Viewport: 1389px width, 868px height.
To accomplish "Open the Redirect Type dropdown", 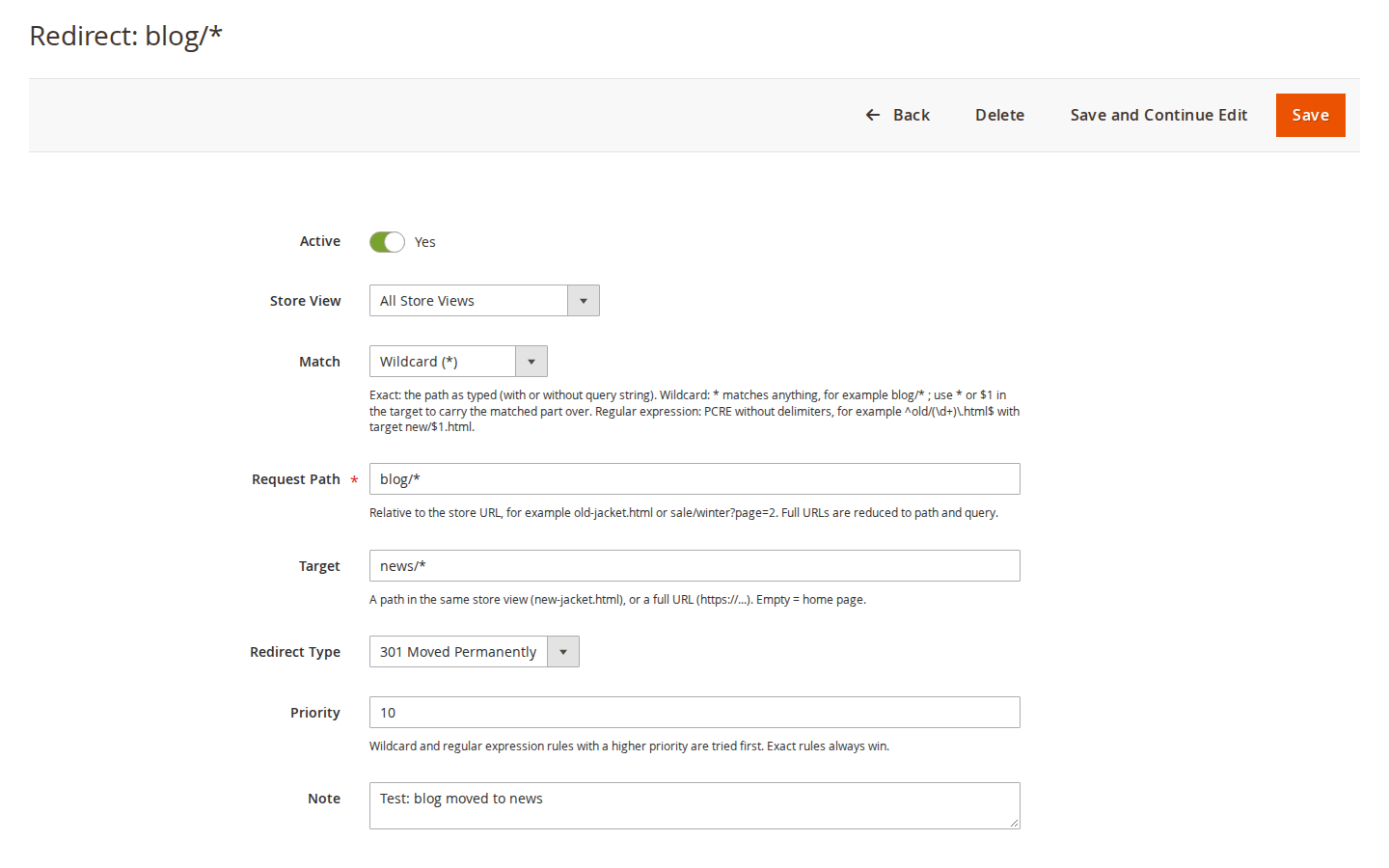I will [475, 652].
